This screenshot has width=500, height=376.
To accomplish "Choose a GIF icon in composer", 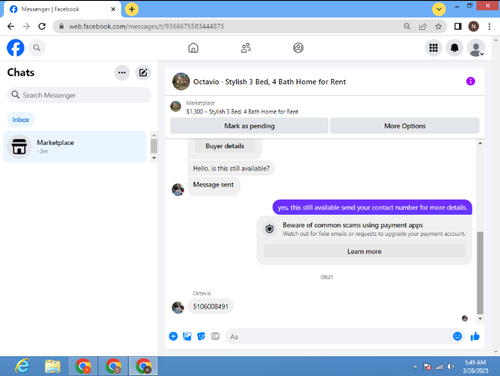I will click(215, 336).
